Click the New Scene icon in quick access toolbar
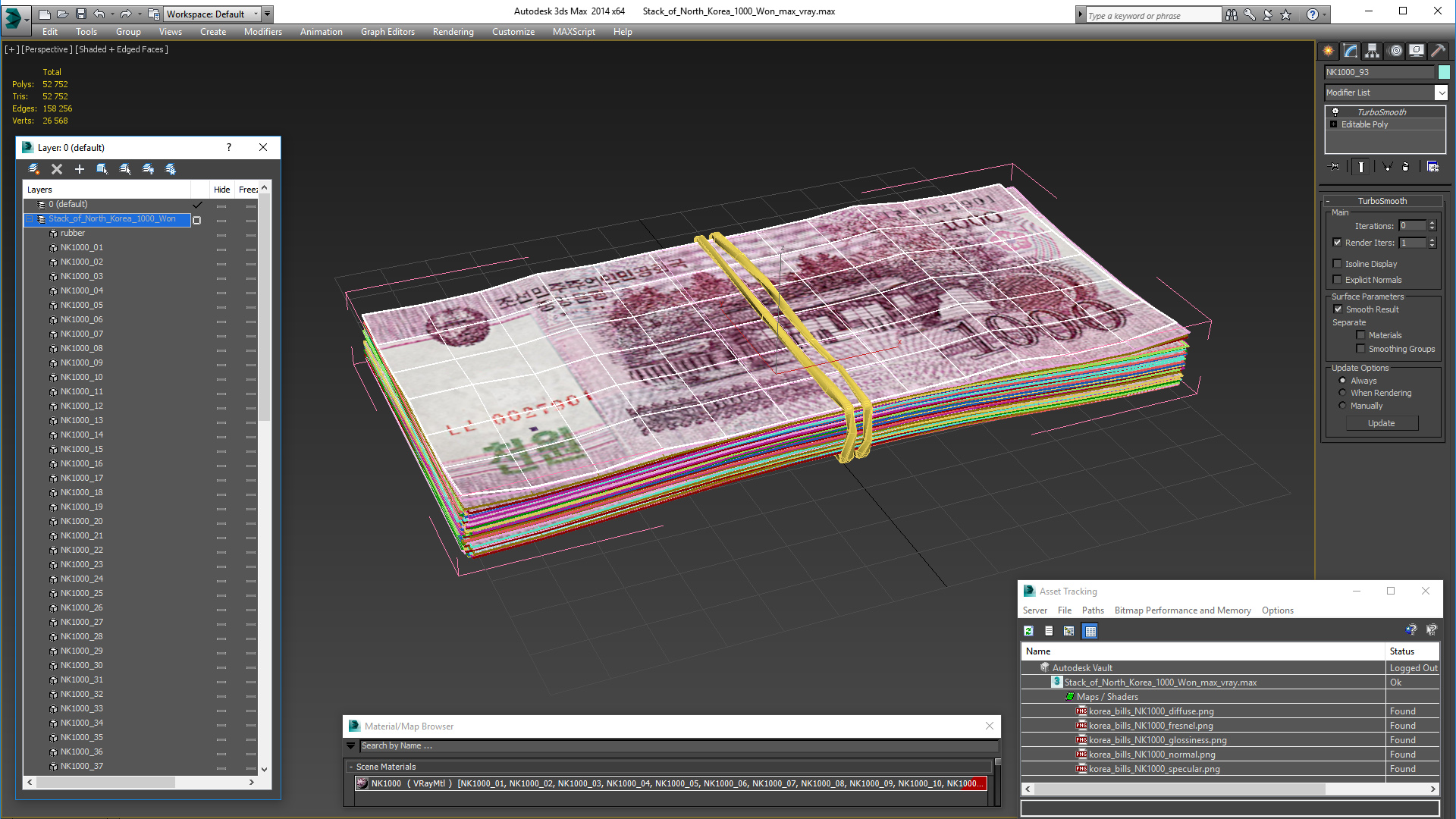1456x819 pixels. [45, 14]
